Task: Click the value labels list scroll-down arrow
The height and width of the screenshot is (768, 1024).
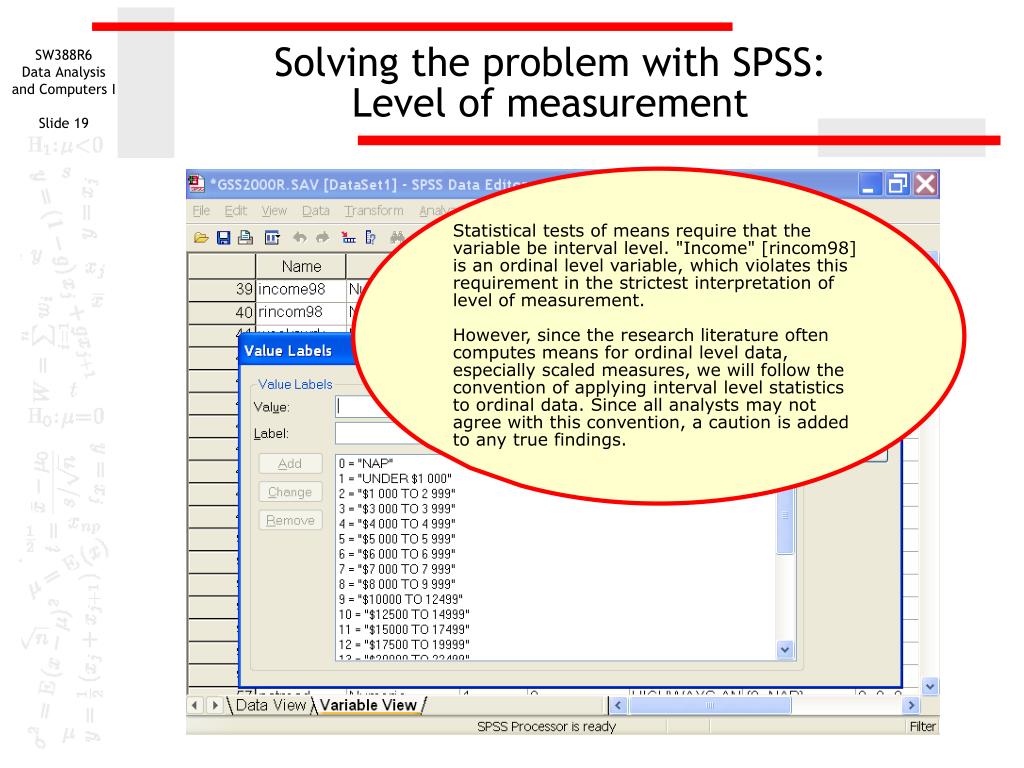Action: [785, 650]
